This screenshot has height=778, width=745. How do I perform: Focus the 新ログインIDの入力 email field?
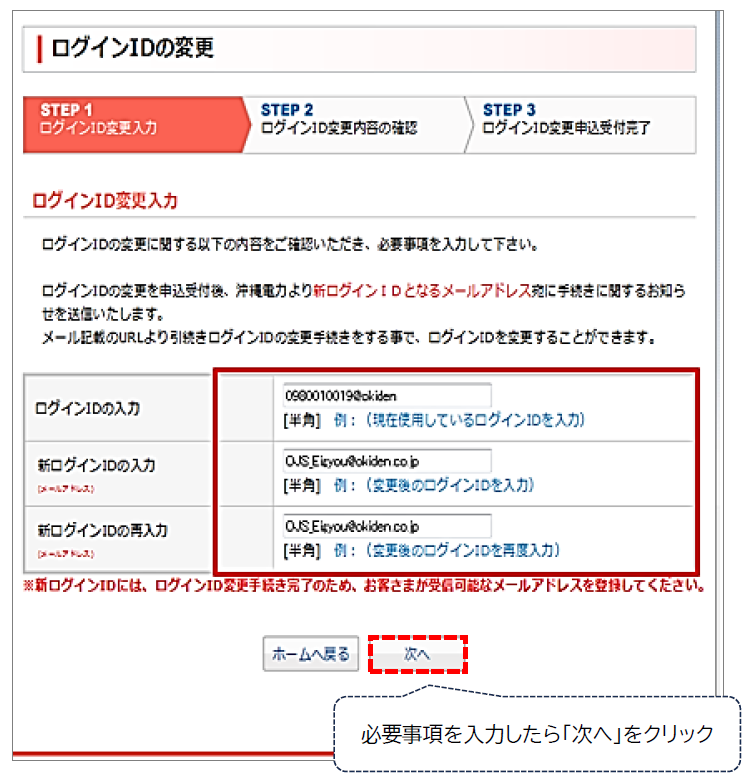[x=387, y=461]
